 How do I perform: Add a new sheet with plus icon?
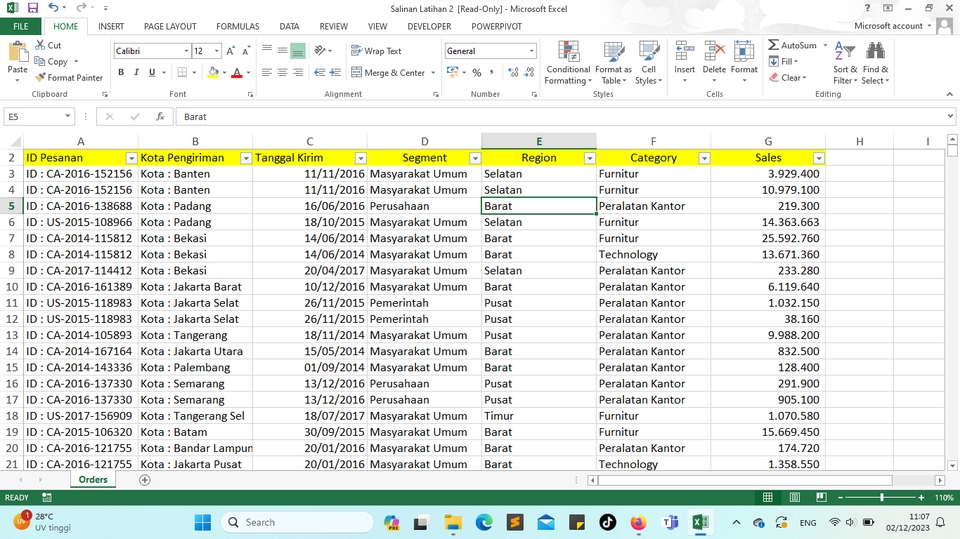[144, 480]
